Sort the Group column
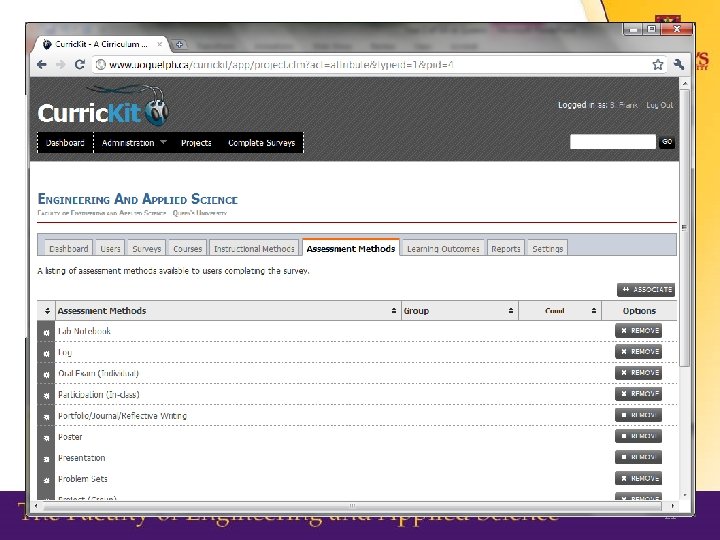This screenshot has height=540, width=720. [x=511, y=311]
